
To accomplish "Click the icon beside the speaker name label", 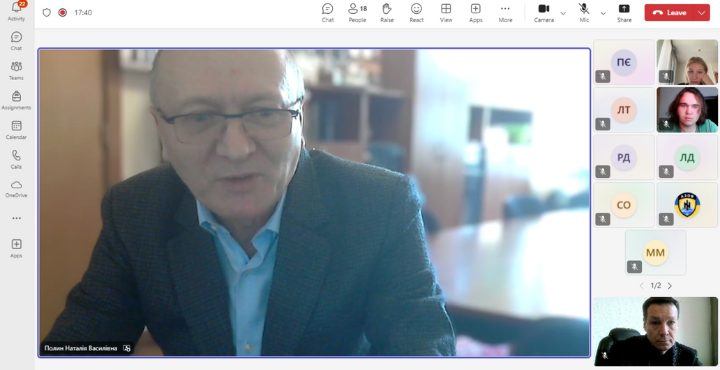I will 127,348.
